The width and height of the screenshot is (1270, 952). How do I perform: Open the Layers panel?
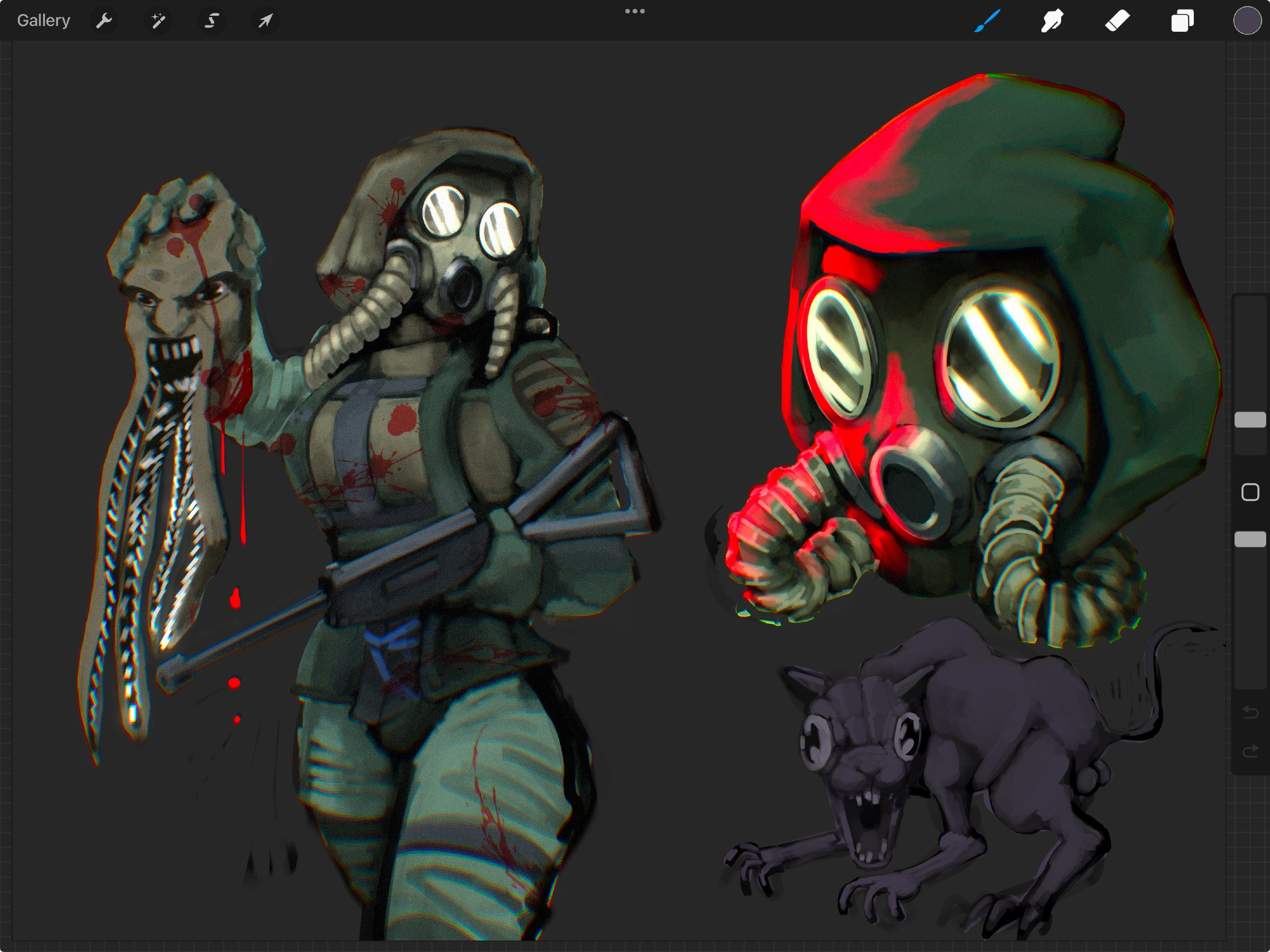point(1182,21)
